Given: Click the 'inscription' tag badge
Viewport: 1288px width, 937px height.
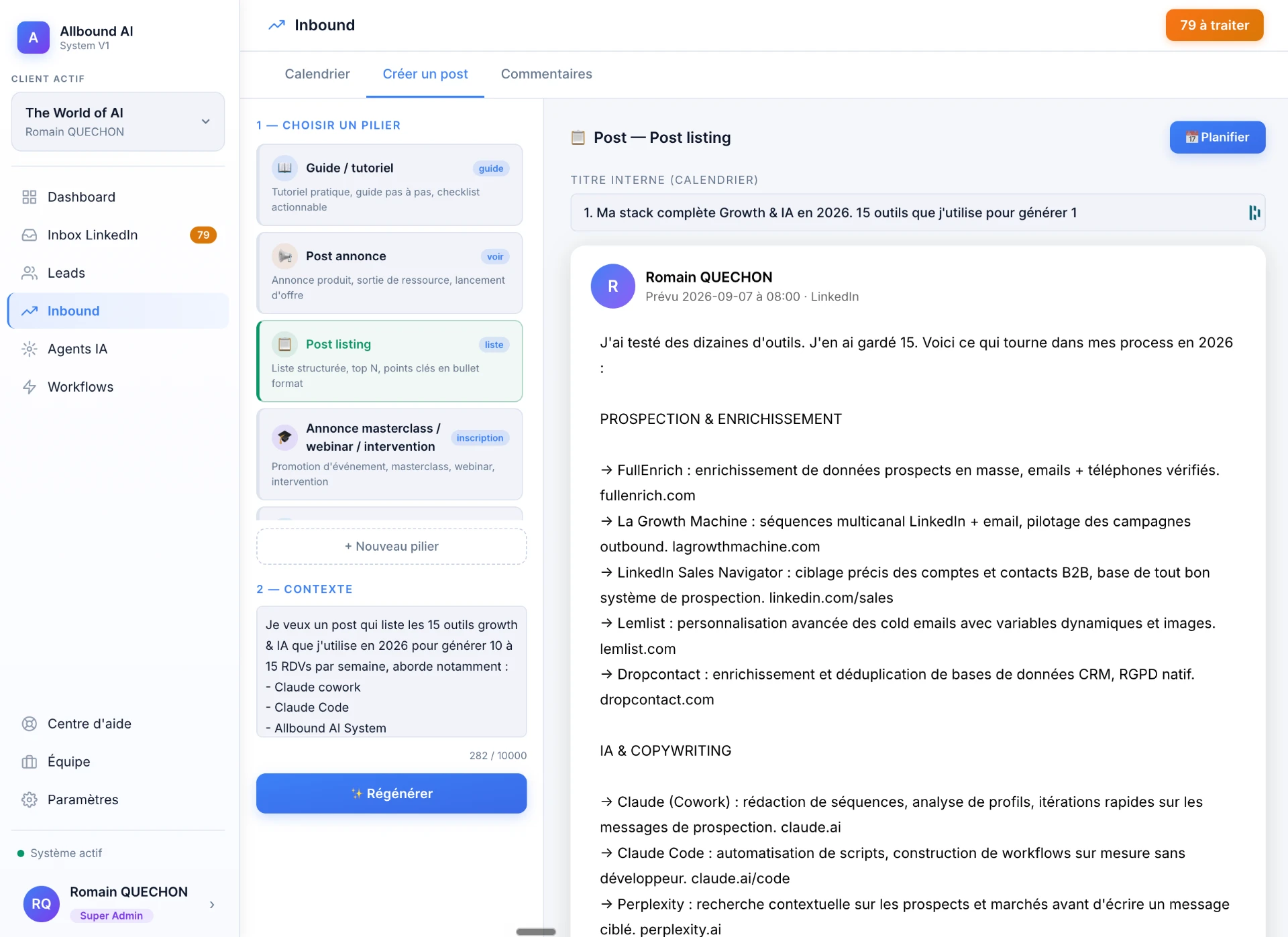Looking at the screenshot, I should pyautogui.click(x=480, y=438).
